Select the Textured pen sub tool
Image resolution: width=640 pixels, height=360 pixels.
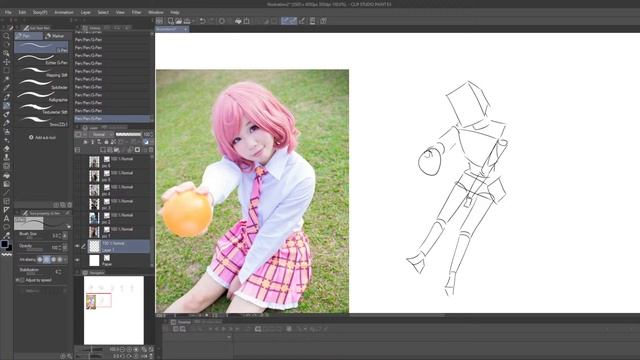41,109
